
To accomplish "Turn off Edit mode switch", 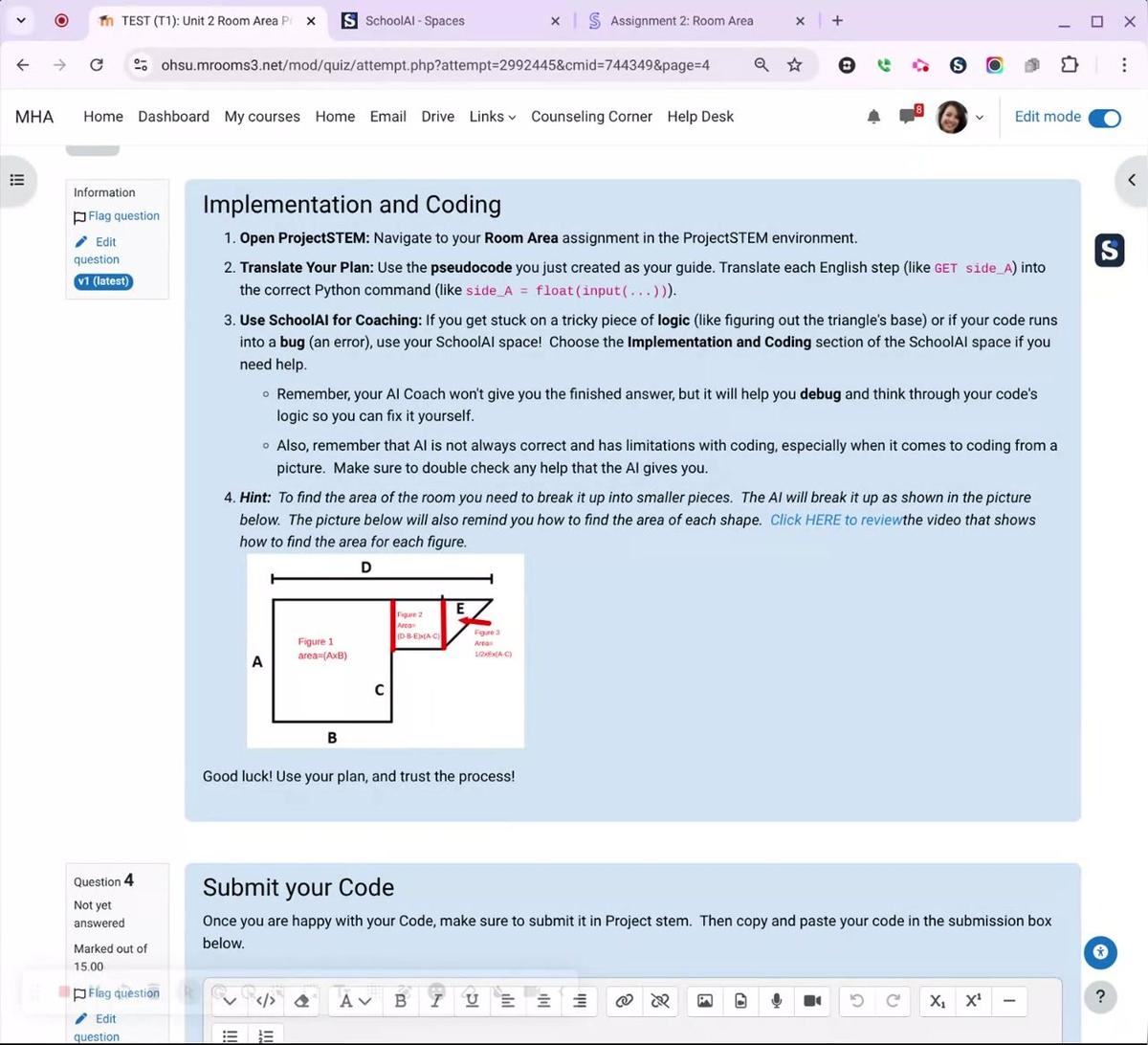I will coord(1105,118).
